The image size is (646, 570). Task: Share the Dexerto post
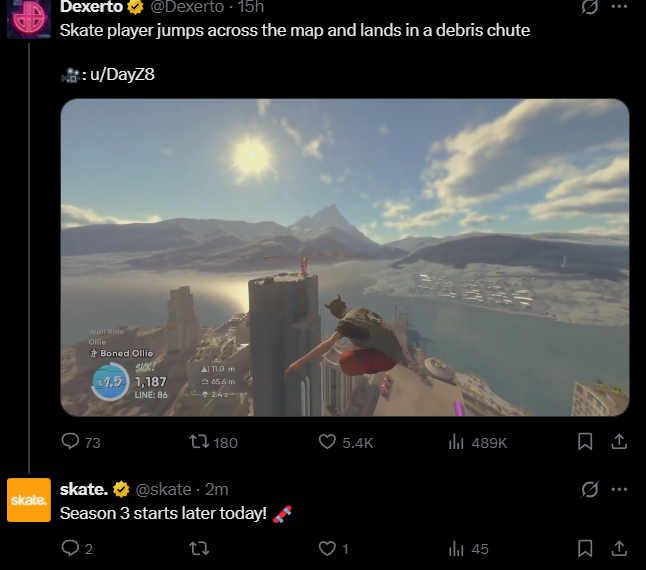coord(619,442)
